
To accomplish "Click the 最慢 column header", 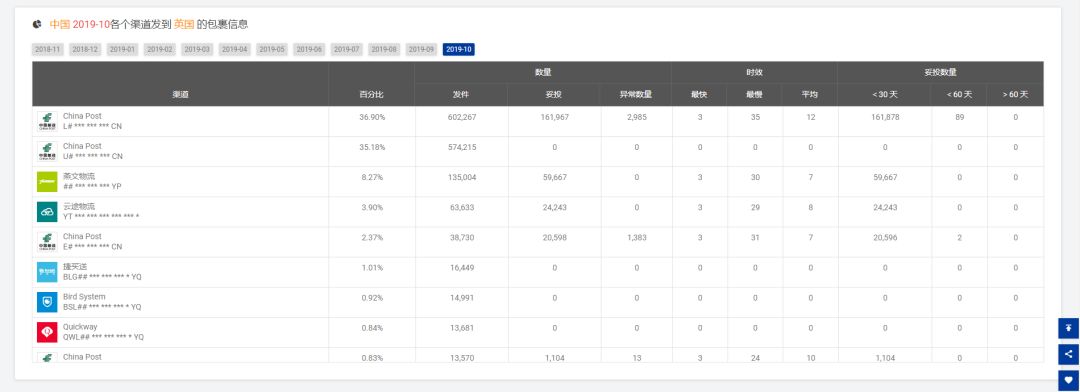I will [754, 94].
